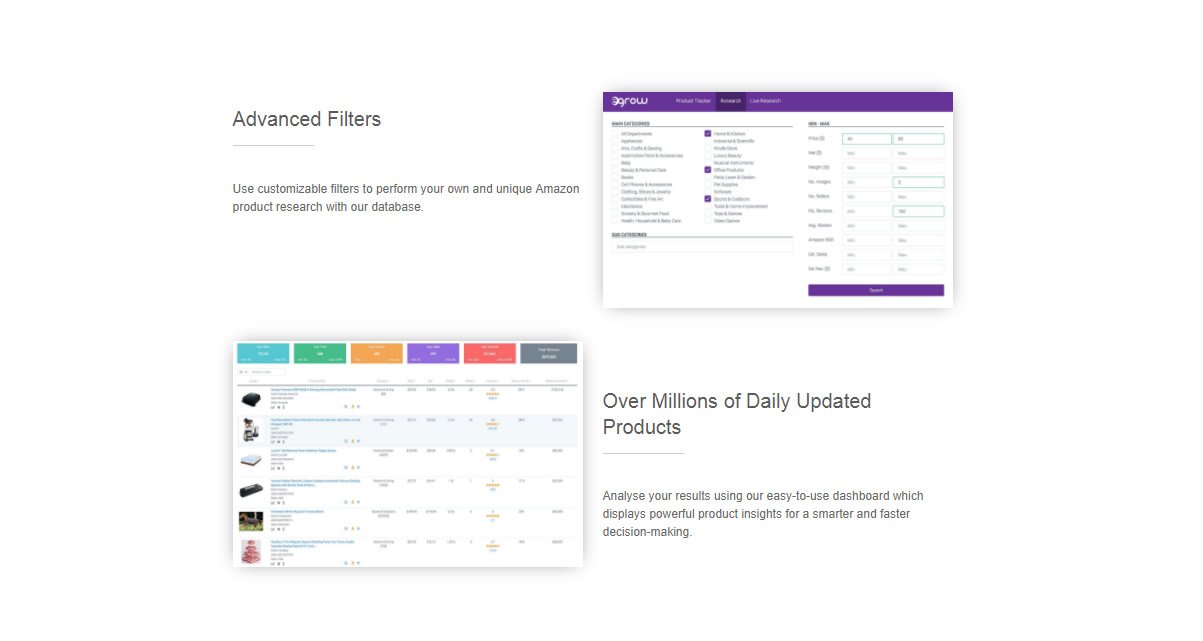
Task: Open the vacuum sealer thumbnail
Action: coord(251,490)
